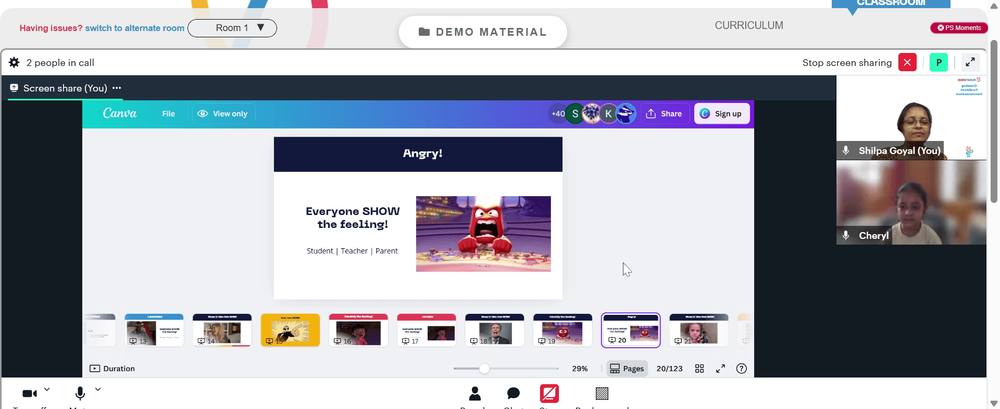Click the people icon in bottom bar
The width and height of the screenshot is (1000, 409).
pyautogui.click(x=474, y=393)
